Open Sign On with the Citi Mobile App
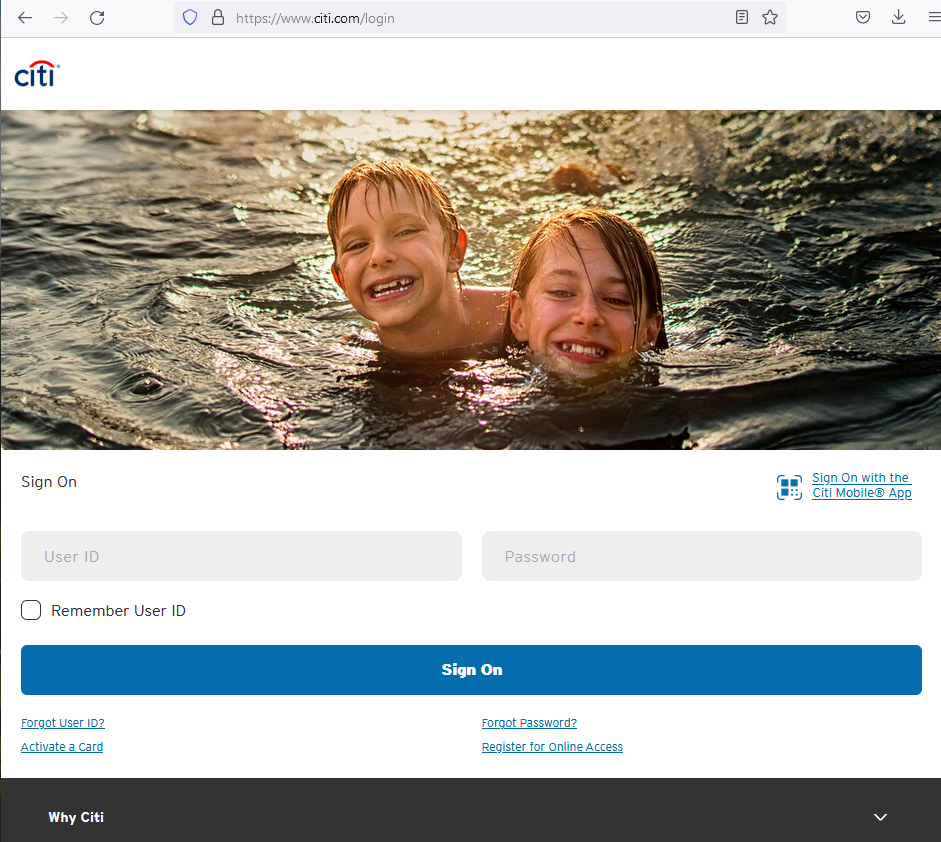The image size is (941, 842). coord(861,485)
